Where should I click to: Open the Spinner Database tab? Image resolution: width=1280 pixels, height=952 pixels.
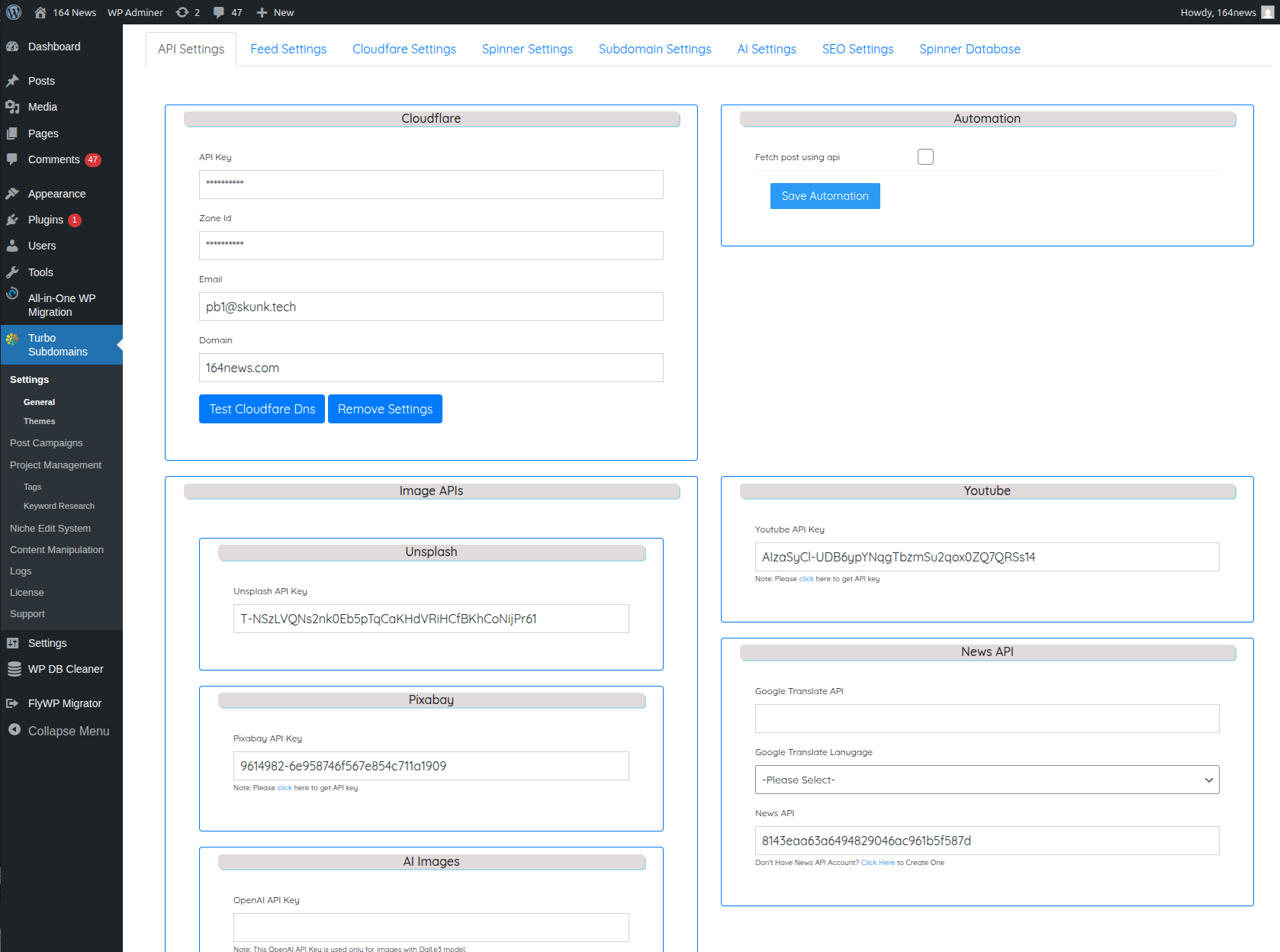pyautogui.click(x=969, y=49)
